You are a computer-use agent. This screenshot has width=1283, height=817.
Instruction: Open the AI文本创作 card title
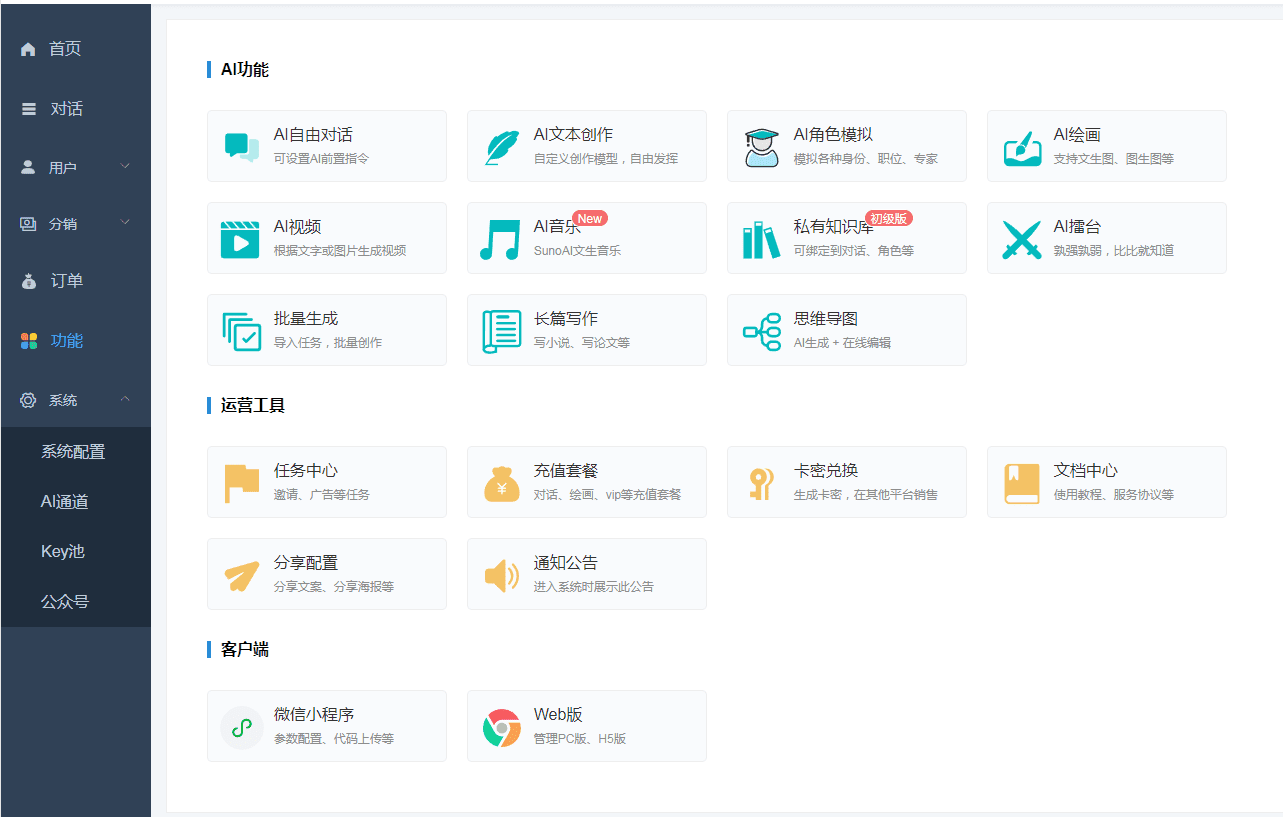tap(573, 135)
